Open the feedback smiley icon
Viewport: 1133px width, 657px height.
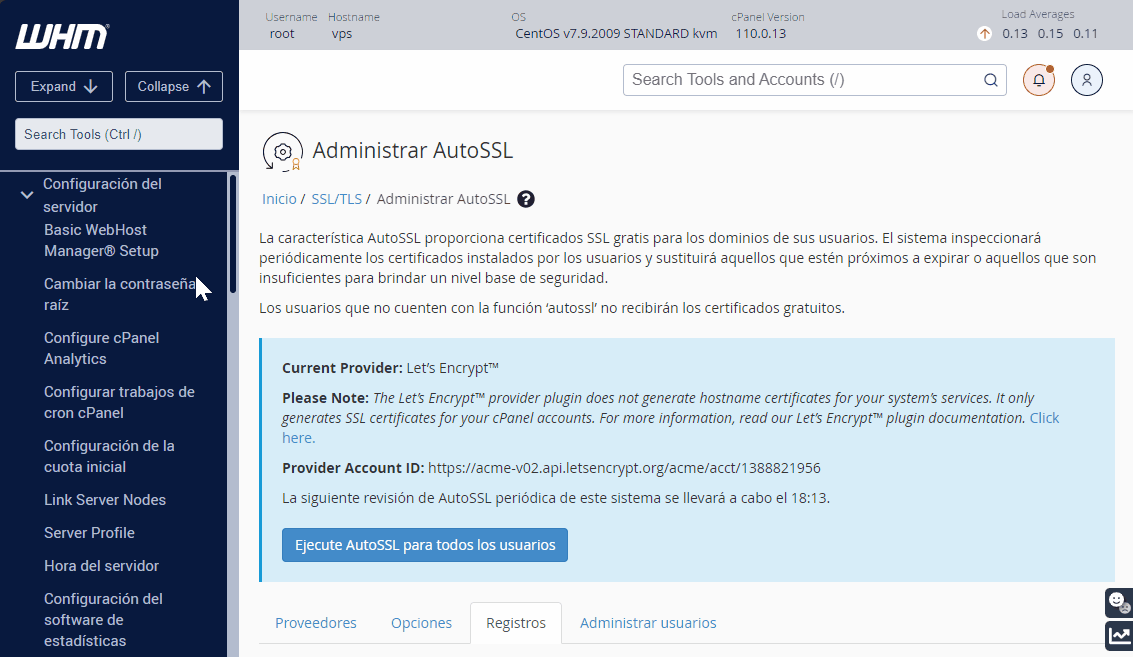click(x=1119, y=602)
